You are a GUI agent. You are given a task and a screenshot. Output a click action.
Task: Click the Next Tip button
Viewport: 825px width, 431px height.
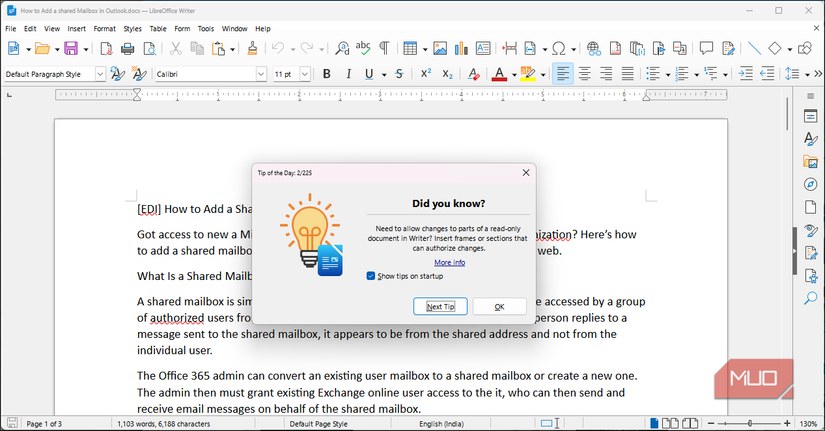coord(440,306)
